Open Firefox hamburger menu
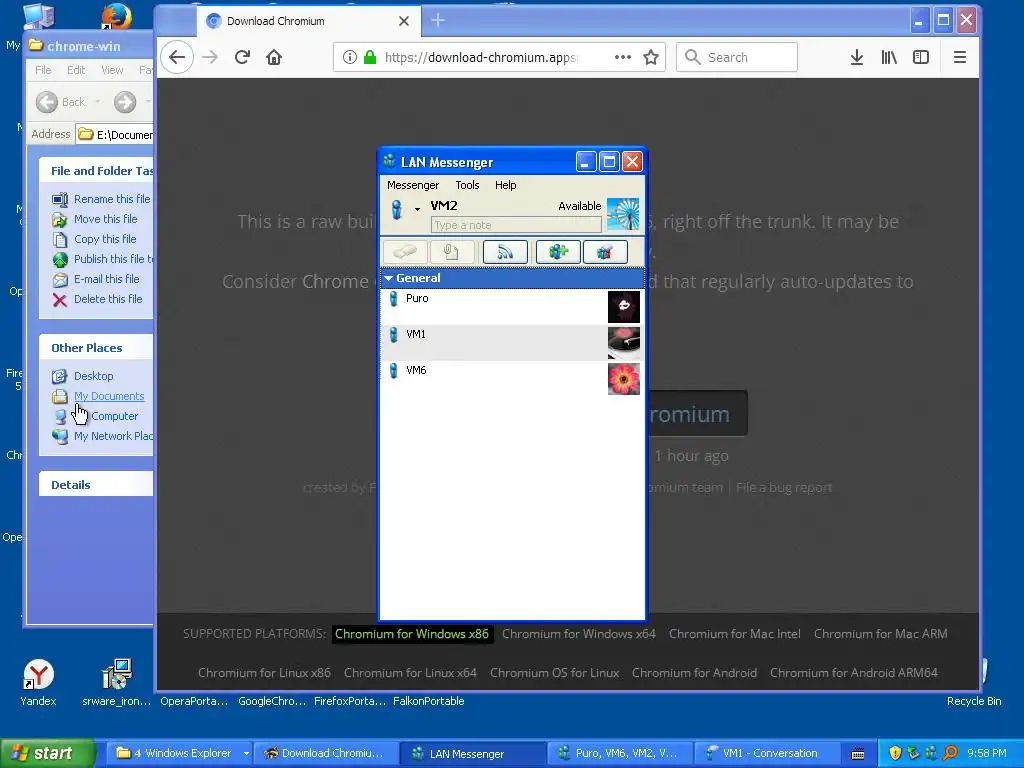This screenshot has width=1024, height=768. (959, 57)
